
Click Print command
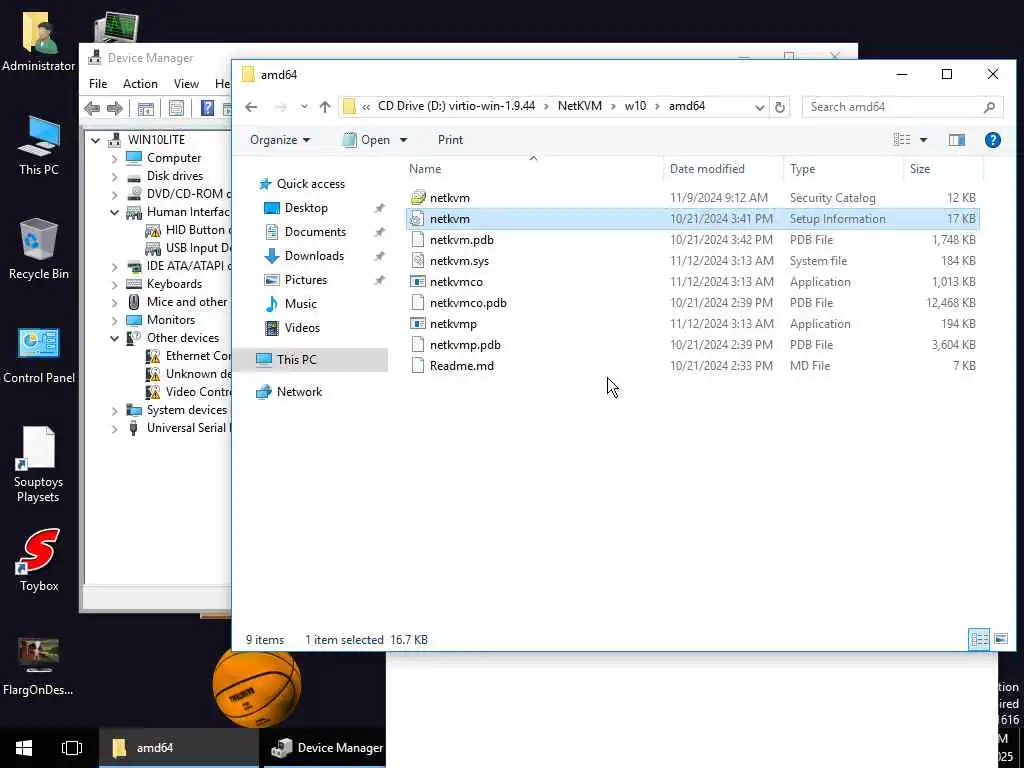(x=450, y=140)
